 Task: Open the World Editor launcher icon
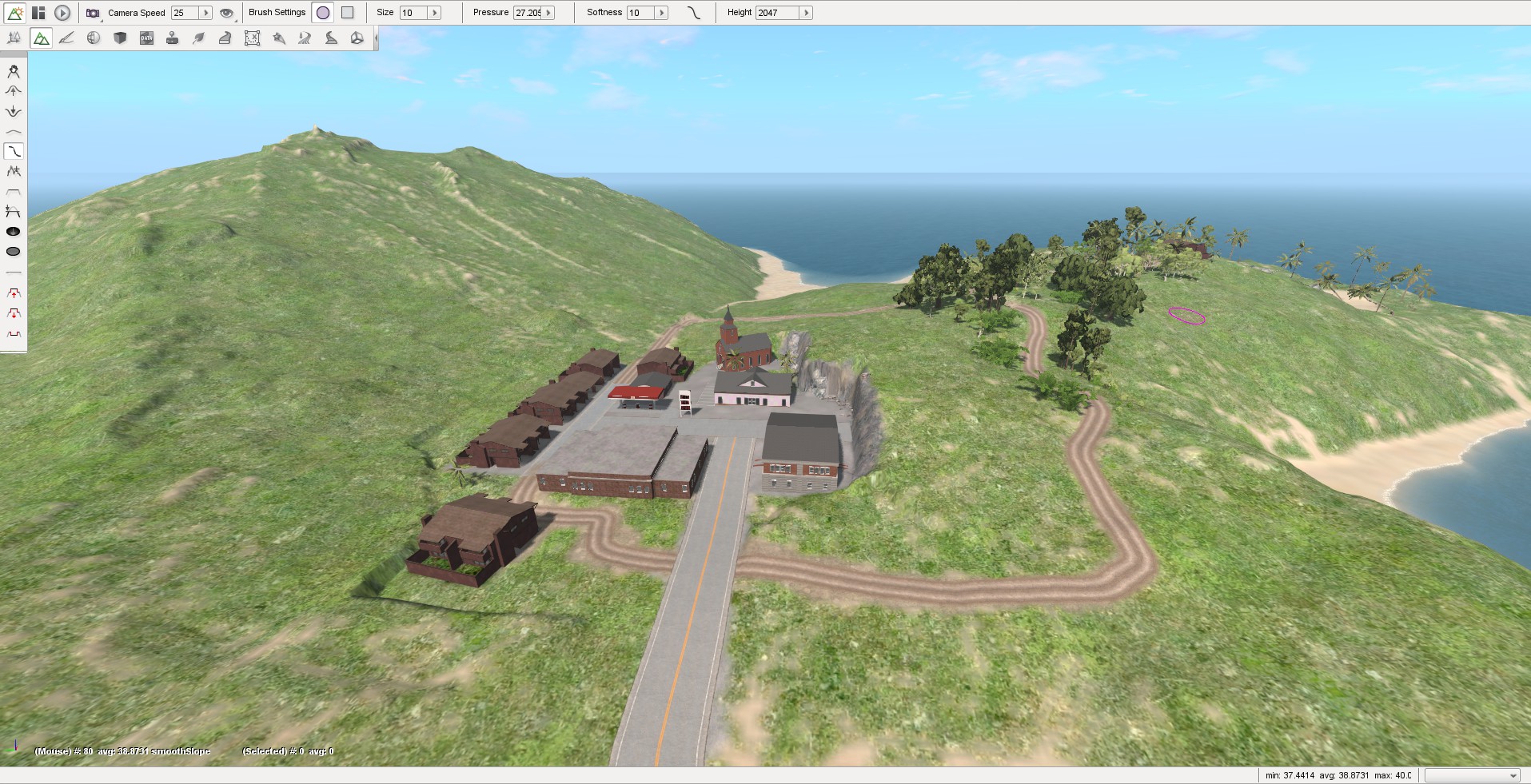pyautogui.click(x=15, y=13)
